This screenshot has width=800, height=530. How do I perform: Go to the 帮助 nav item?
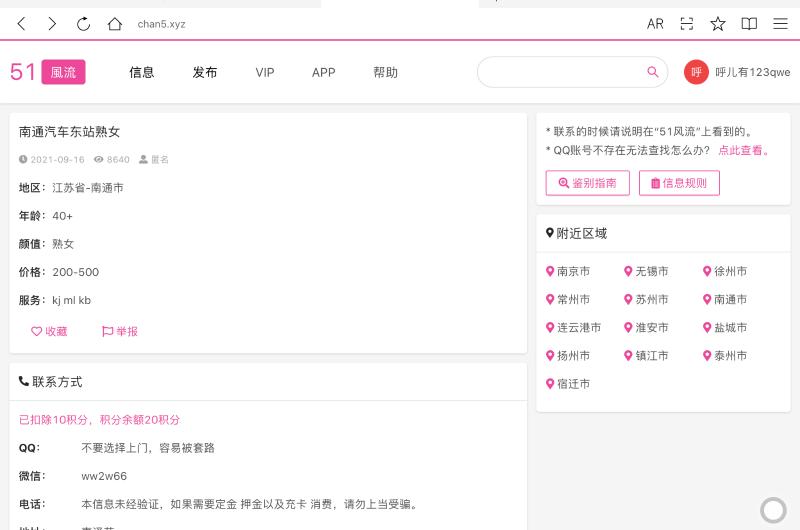coord(385,72)
